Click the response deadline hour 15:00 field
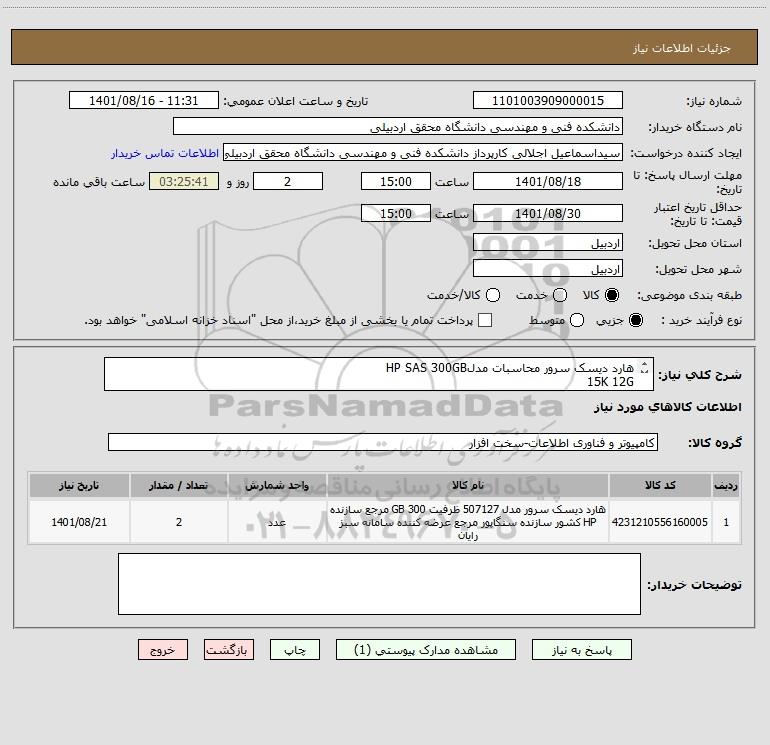Screen dimensions: 770x745 [x=396, y=181]
